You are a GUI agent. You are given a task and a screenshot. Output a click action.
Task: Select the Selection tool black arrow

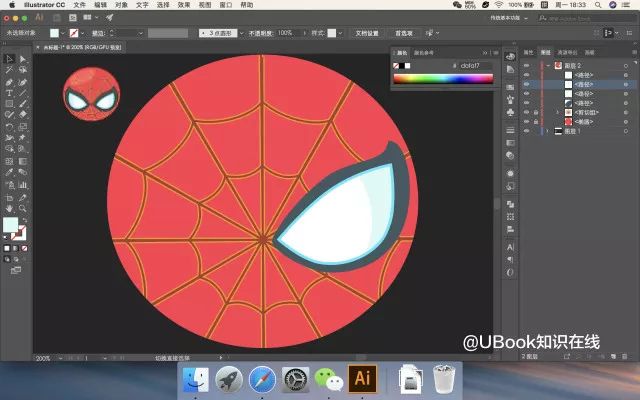click(9, 59)
